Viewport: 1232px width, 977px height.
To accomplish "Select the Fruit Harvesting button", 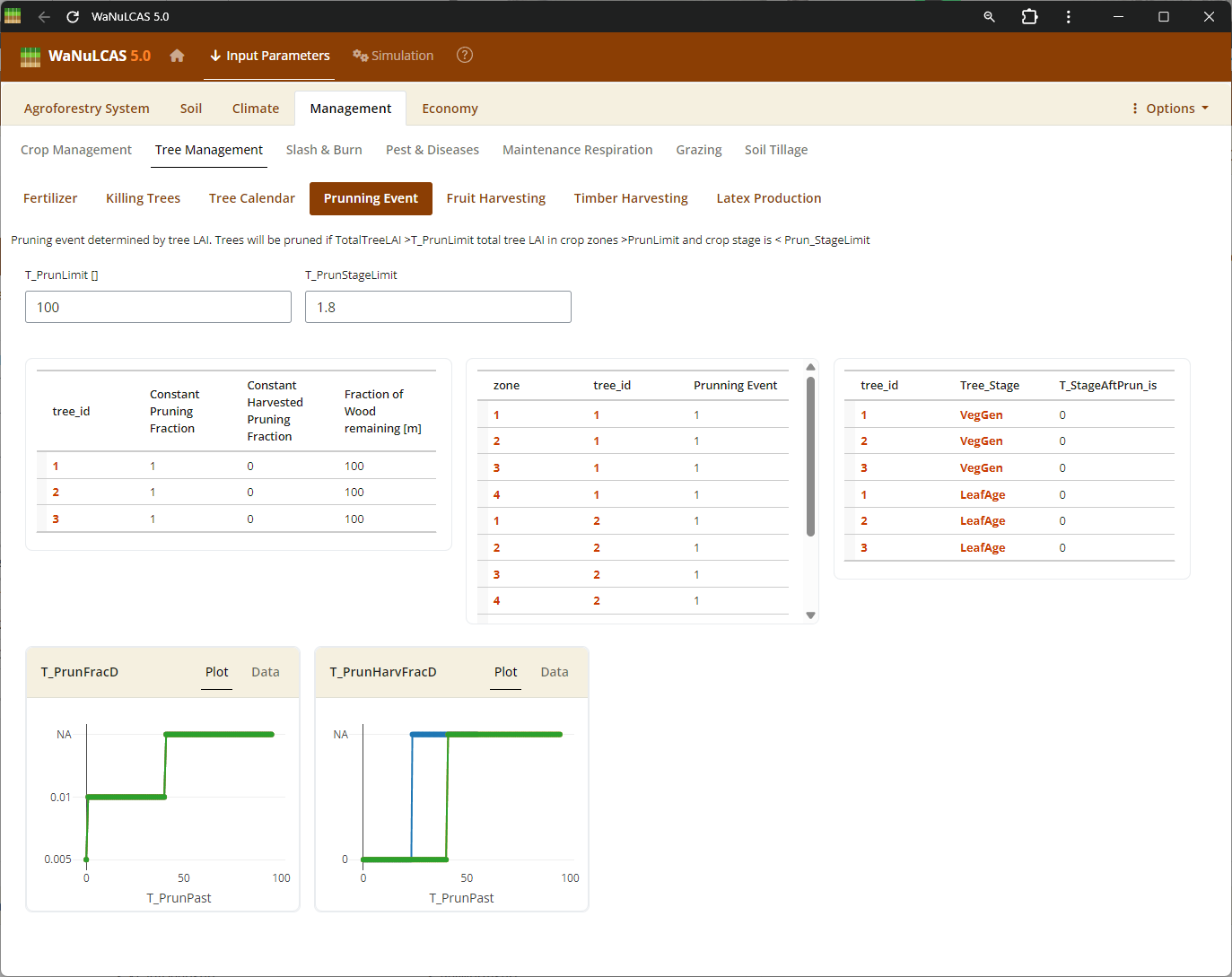I will [x=495, y=198].
